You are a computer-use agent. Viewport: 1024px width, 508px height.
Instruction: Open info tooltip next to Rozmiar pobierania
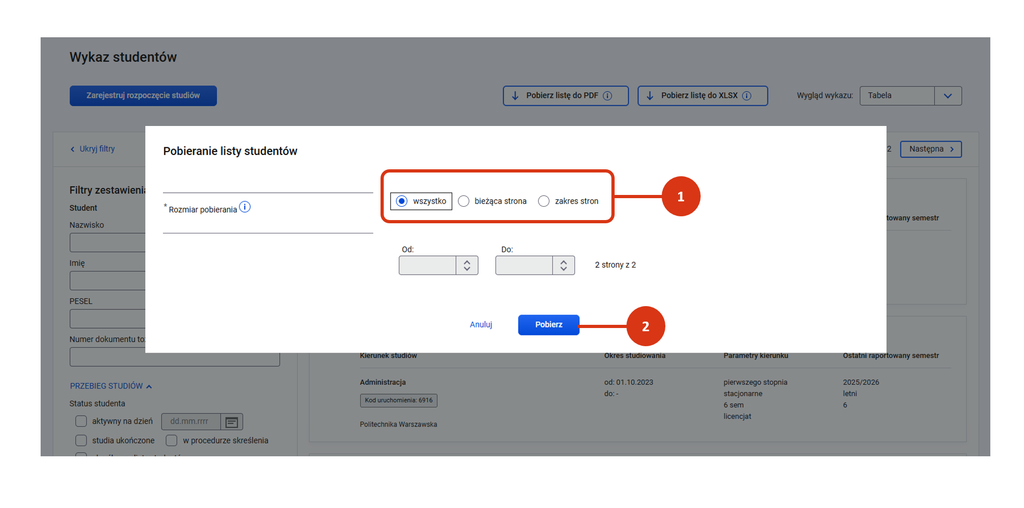click(x=245, y=207)
